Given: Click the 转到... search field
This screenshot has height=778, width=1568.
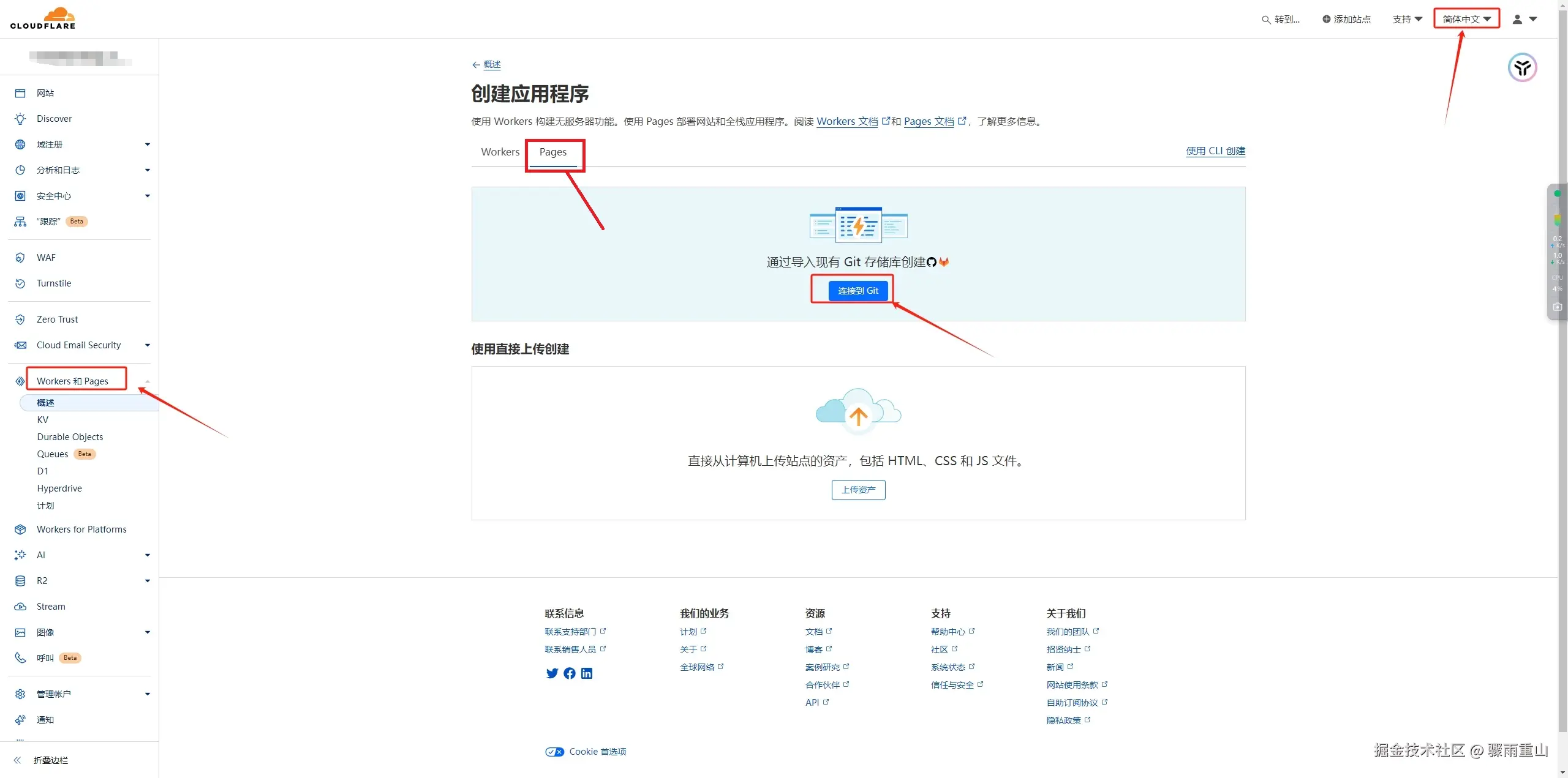Looking at the screenshot, I should [1281, 19].
